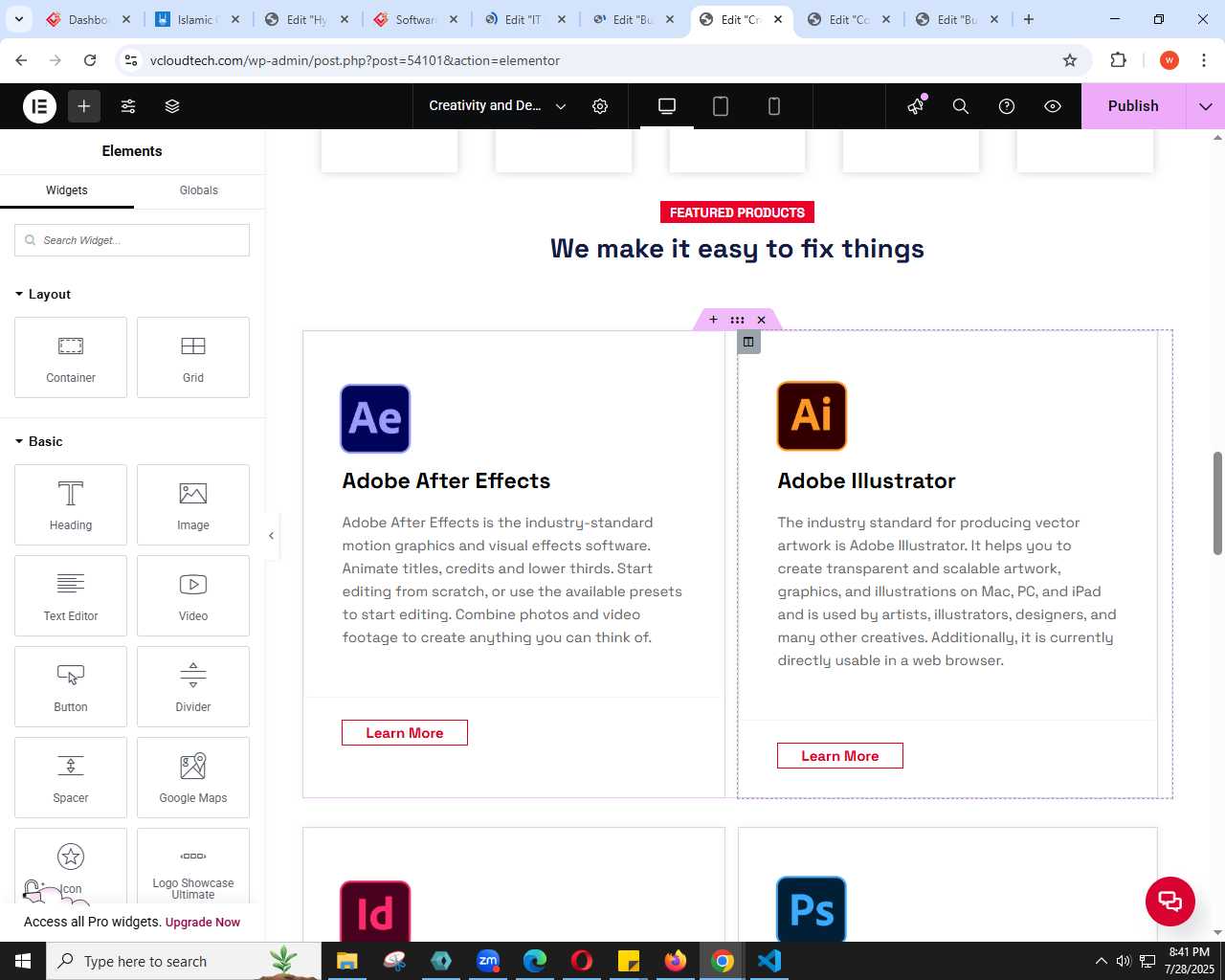Click the Add Element plus button
Viewport: 1225px width, 980px height.
(84, 106)
